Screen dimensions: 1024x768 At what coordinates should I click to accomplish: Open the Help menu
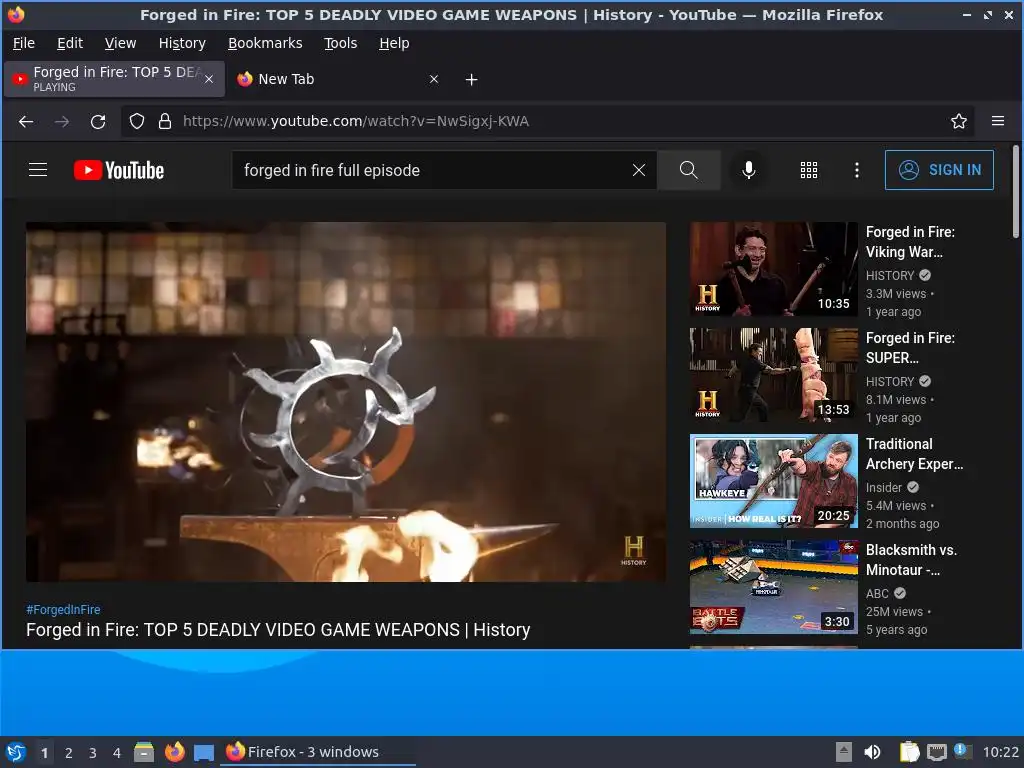tap(394, 43)
